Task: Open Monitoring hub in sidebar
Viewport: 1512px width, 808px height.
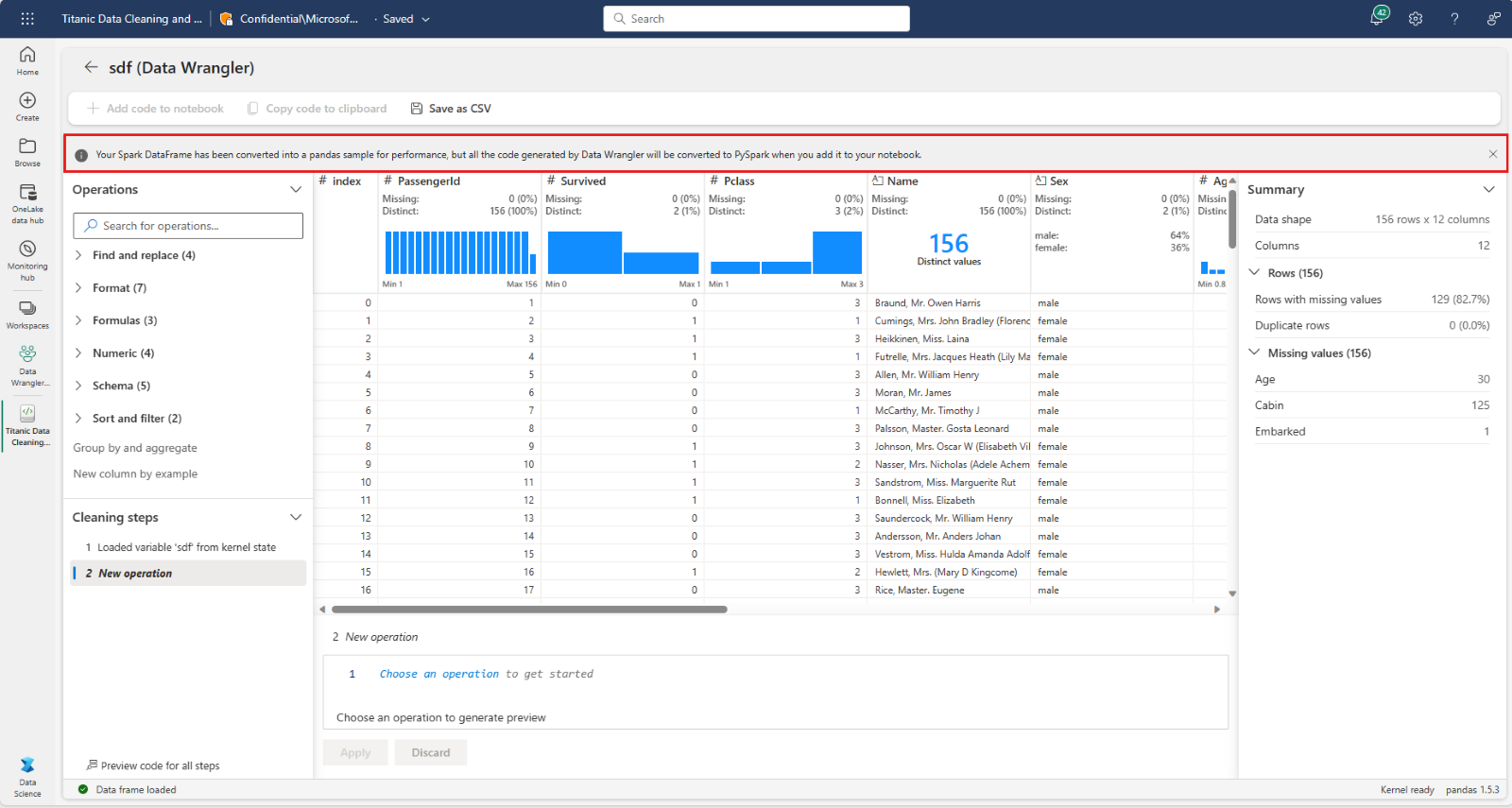Action: point(27,260)
